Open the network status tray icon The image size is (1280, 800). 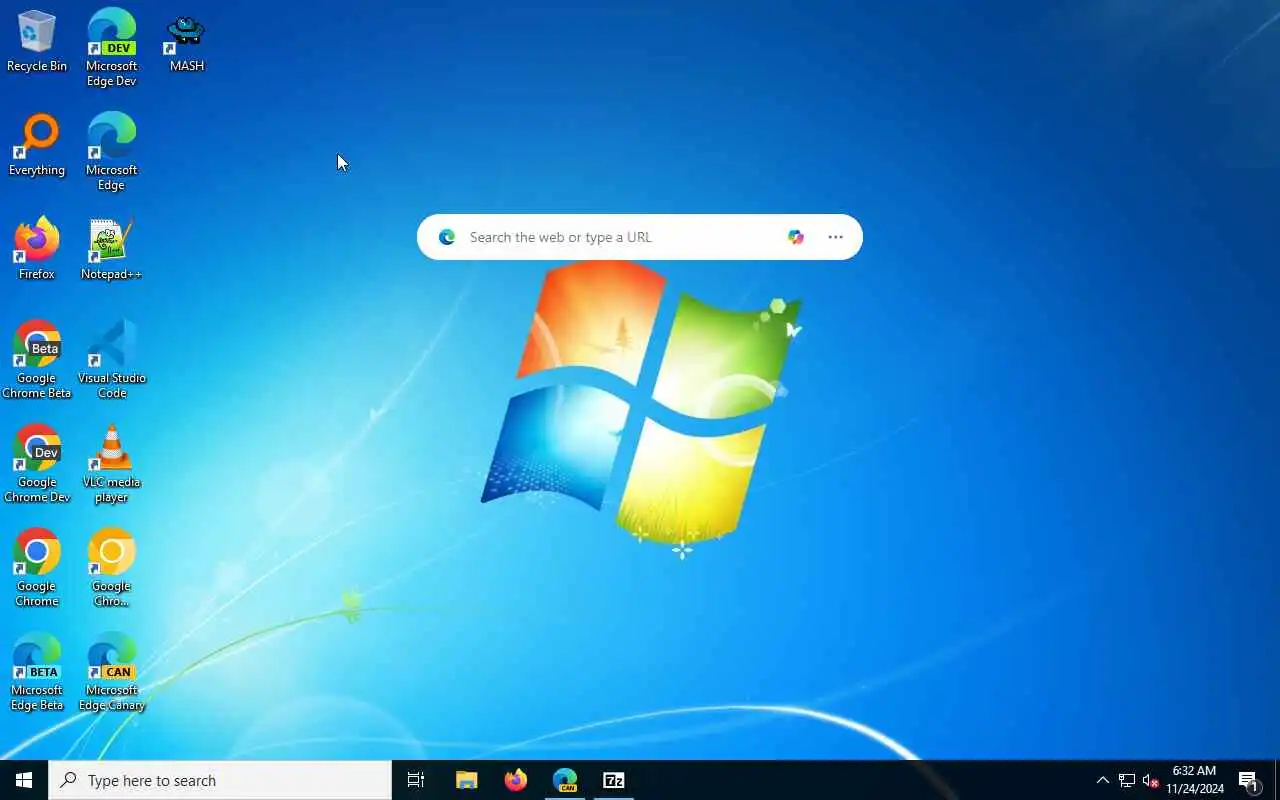point(1127,780)
